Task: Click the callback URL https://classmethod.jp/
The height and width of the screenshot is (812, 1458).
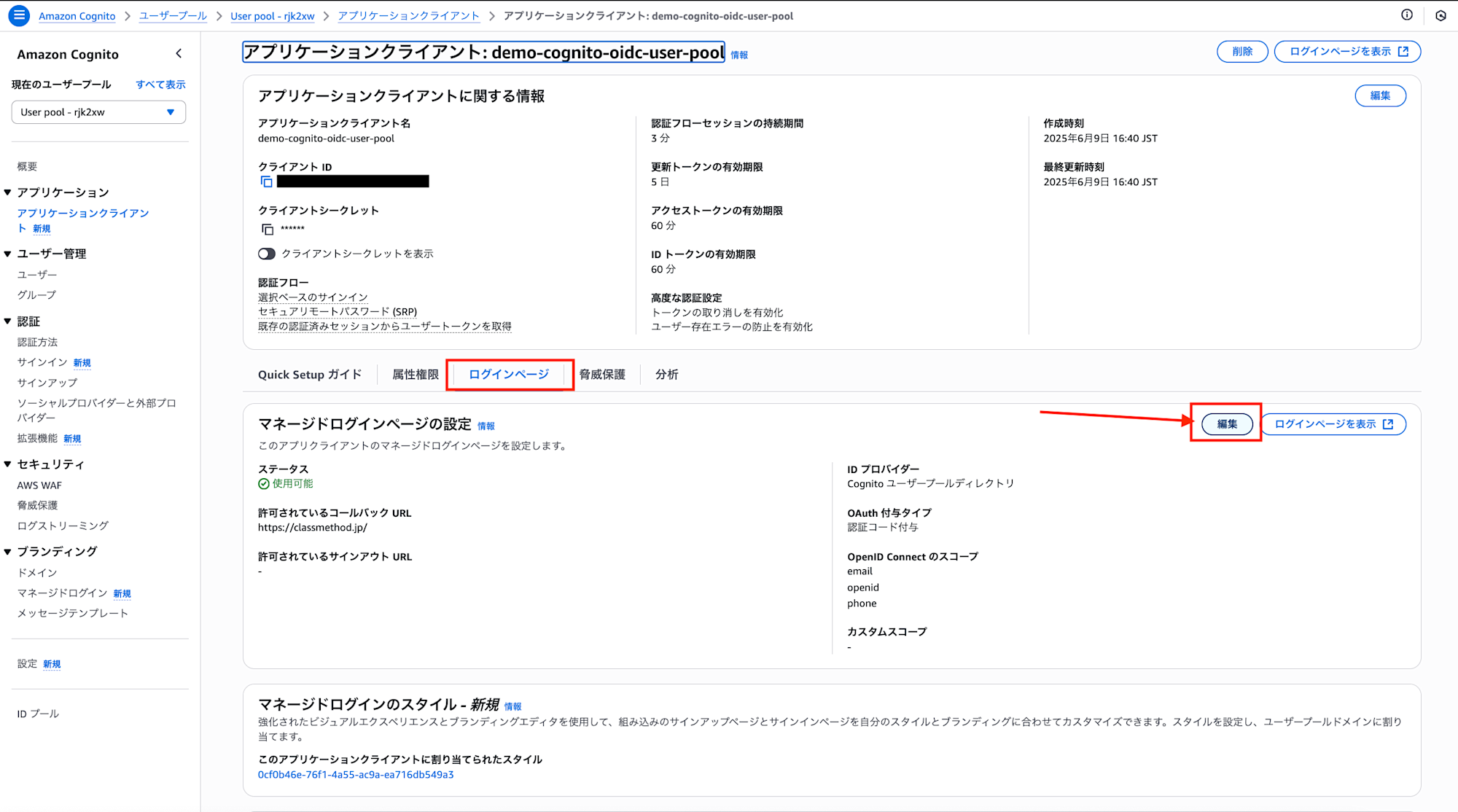Action: point(312,528)
